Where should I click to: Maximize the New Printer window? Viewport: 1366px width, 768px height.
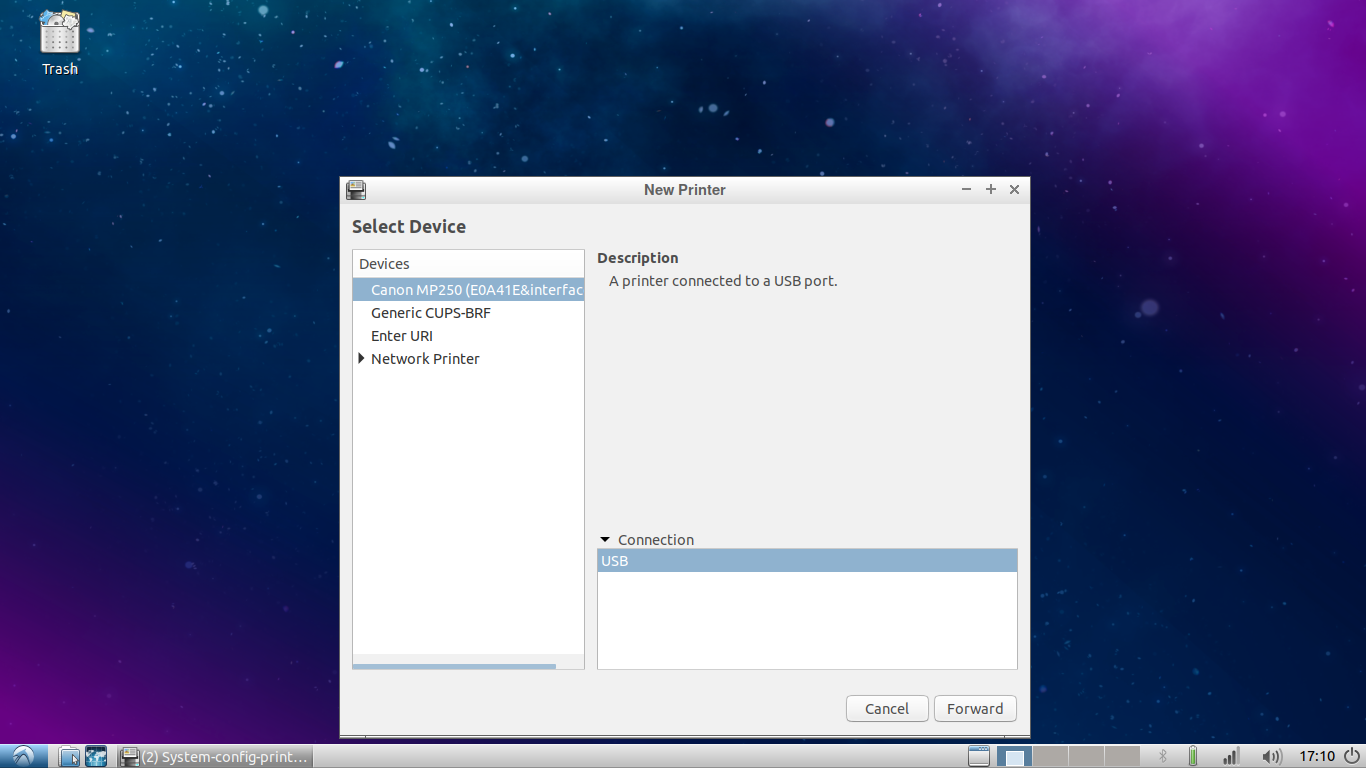(991, 190)
